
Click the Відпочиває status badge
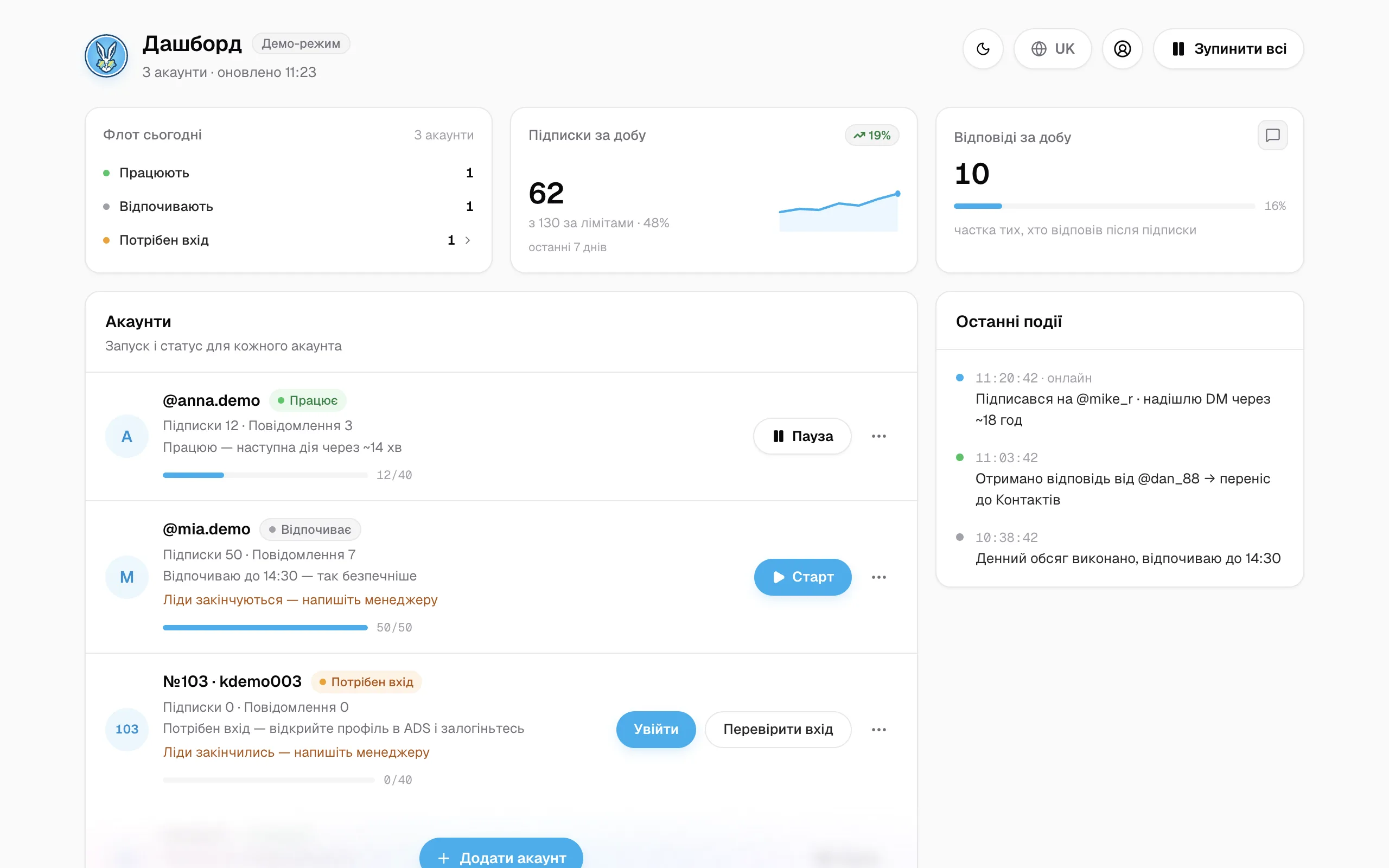[x=310, y=529]
